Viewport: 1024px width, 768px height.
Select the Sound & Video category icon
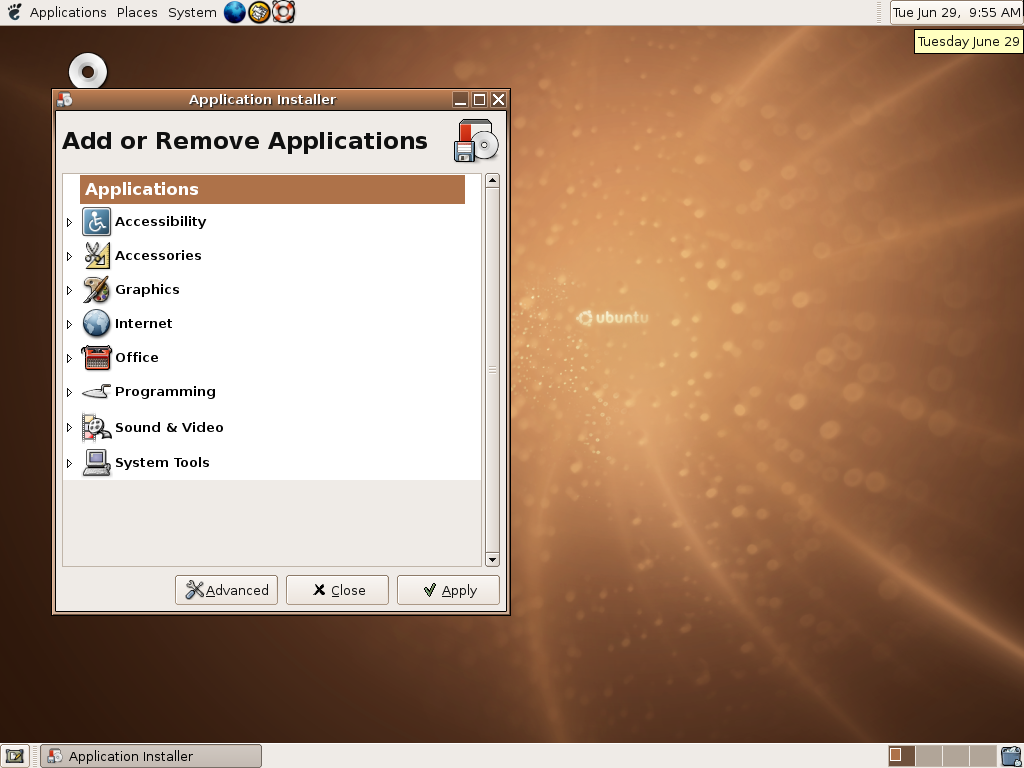coord(96,426)
